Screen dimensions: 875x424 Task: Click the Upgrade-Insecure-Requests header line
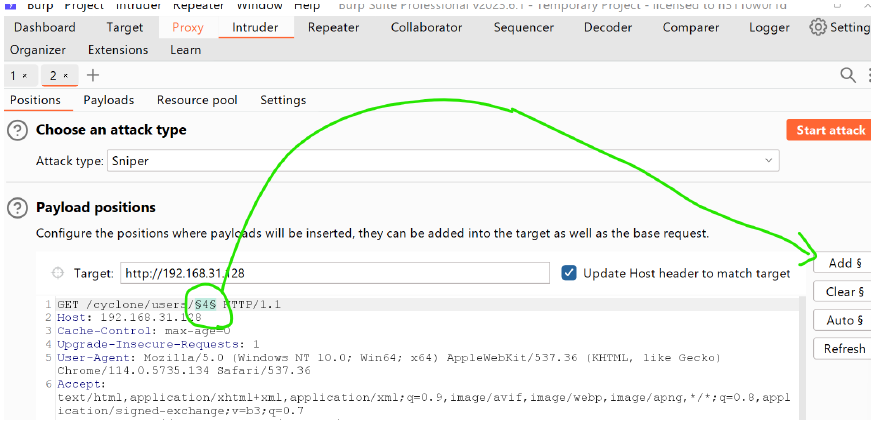pyautogui.click(x=158, y=344)
